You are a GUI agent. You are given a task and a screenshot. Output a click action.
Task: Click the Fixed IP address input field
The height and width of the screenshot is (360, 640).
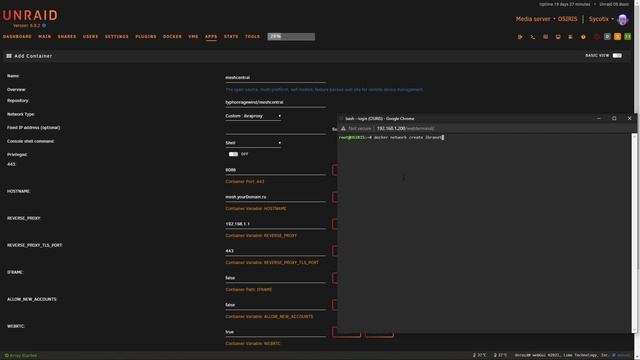(x=276, y=130)
